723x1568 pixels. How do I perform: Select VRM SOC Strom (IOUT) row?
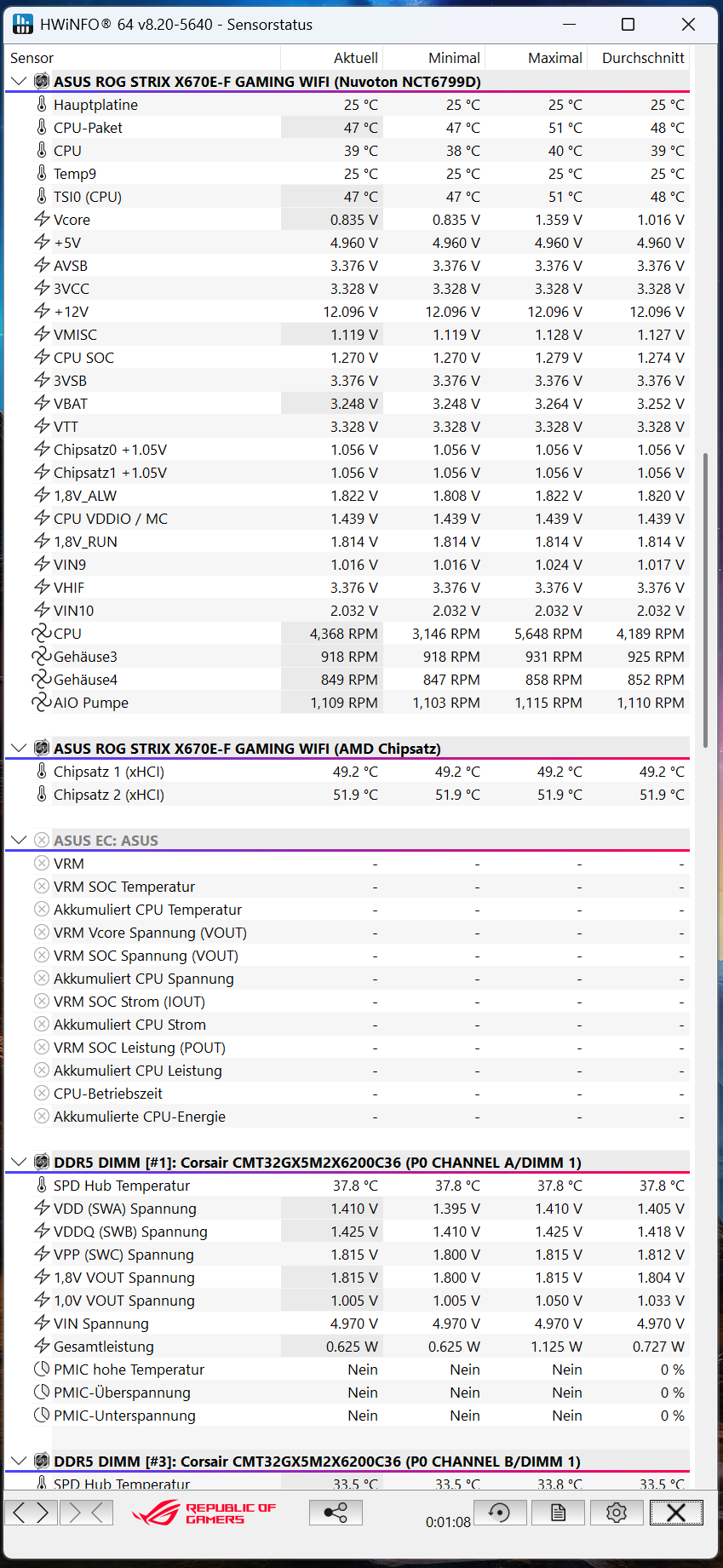(x=347, y=1002)
